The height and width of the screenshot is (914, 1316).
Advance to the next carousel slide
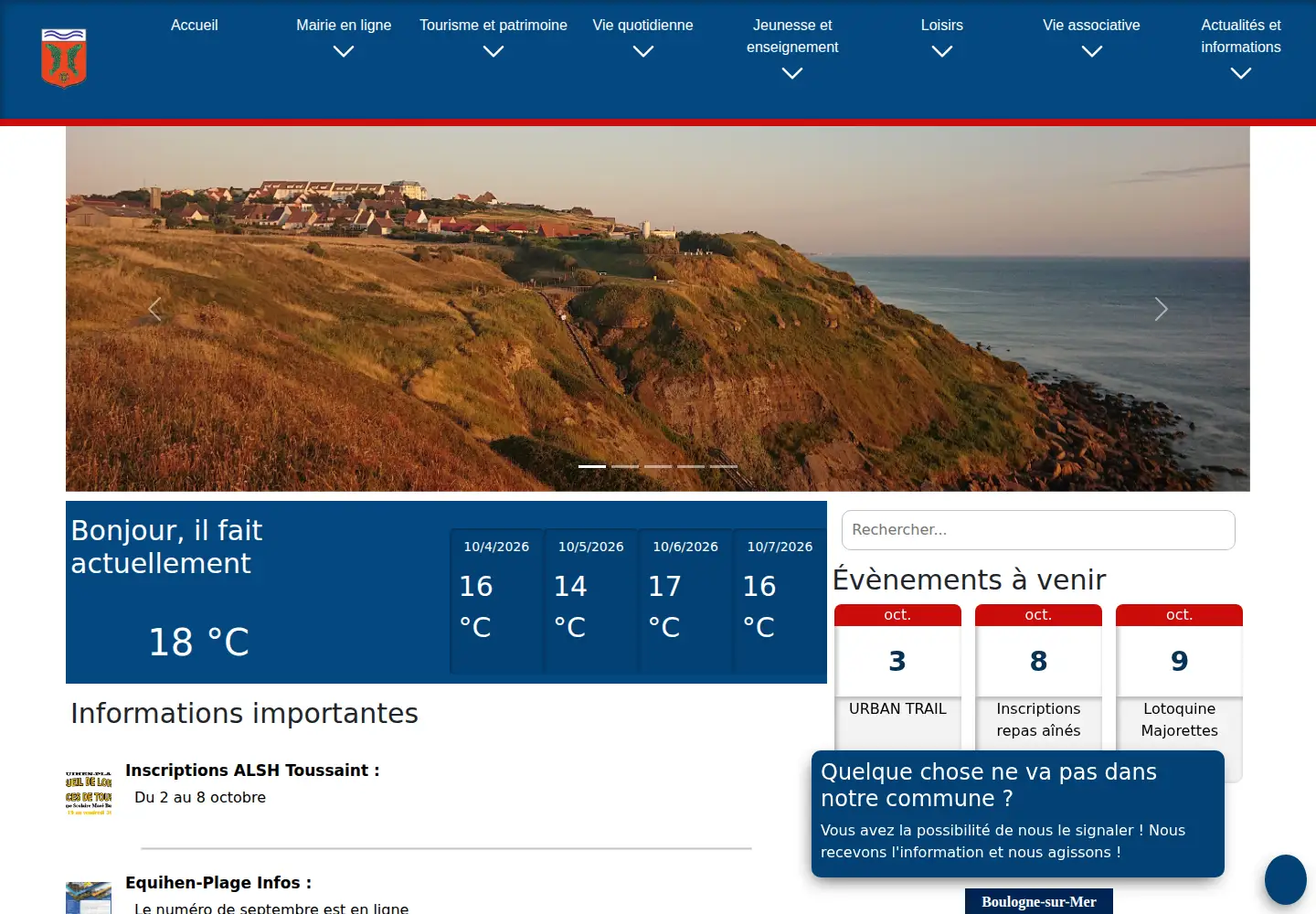click(1161, 309)
